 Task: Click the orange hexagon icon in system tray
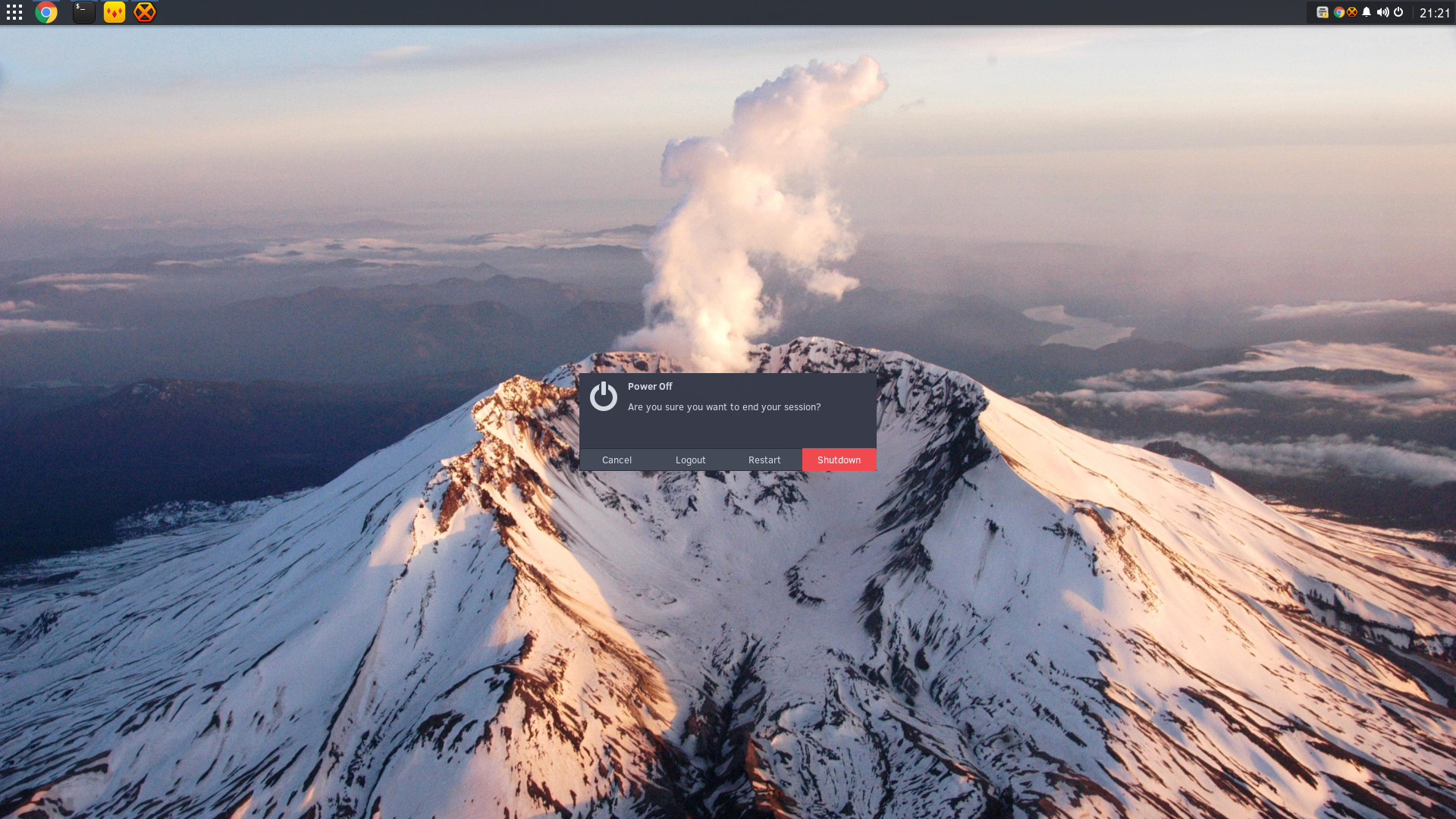[x=1352, y=12]
